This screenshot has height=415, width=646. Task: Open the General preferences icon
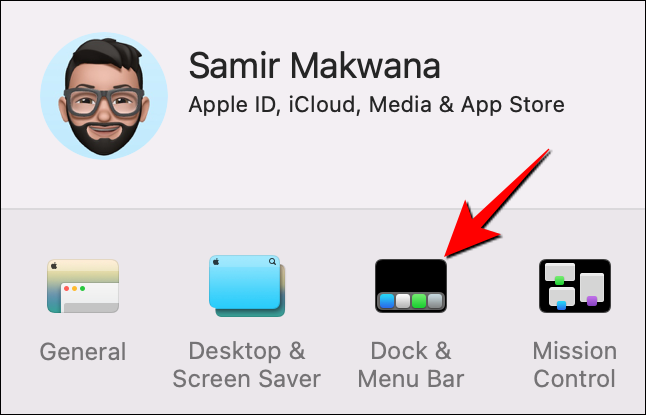pos(83,286)
